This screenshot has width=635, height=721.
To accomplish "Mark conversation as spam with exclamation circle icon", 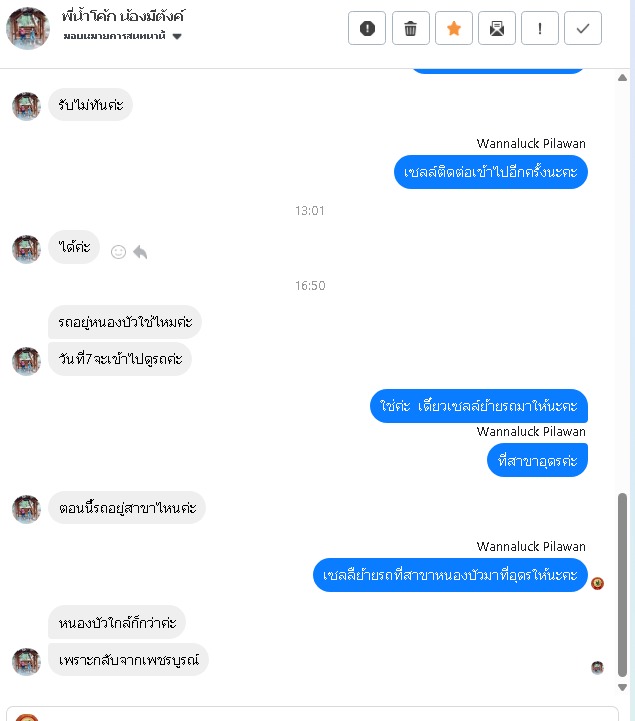I will (366, 29).
